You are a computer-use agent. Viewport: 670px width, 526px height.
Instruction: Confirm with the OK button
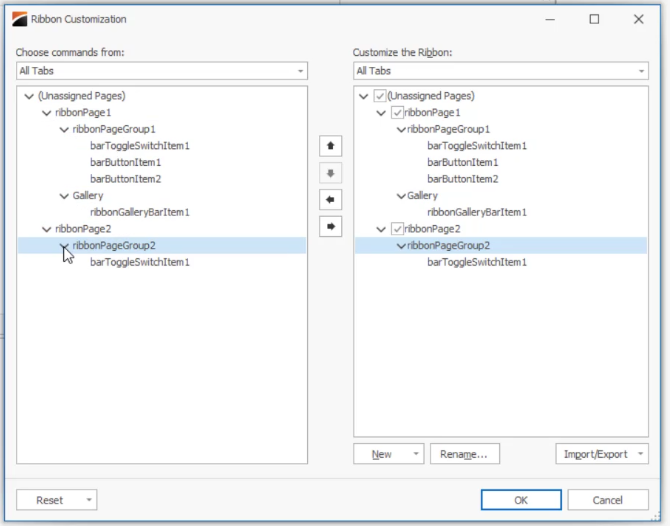coord(521,500)
